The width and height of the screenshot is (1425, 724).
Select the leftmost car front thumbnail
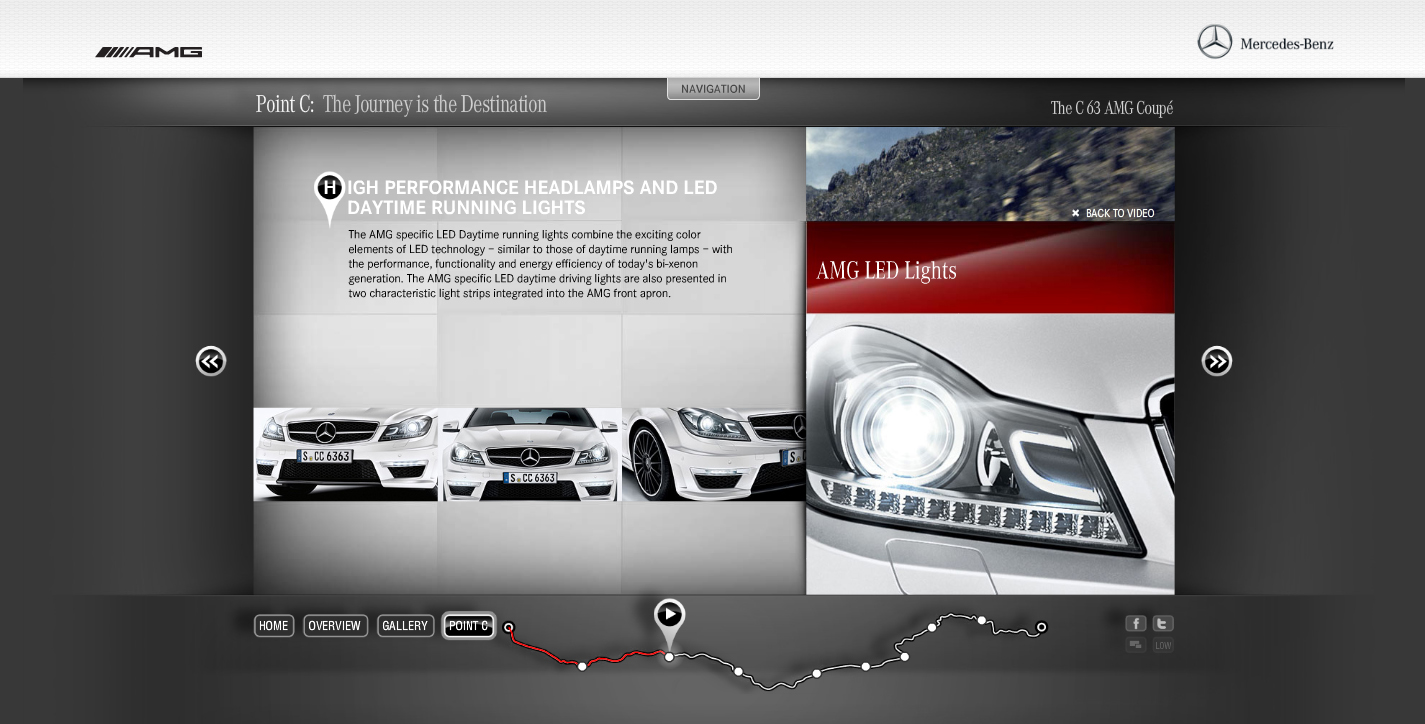tap(345, 454)
